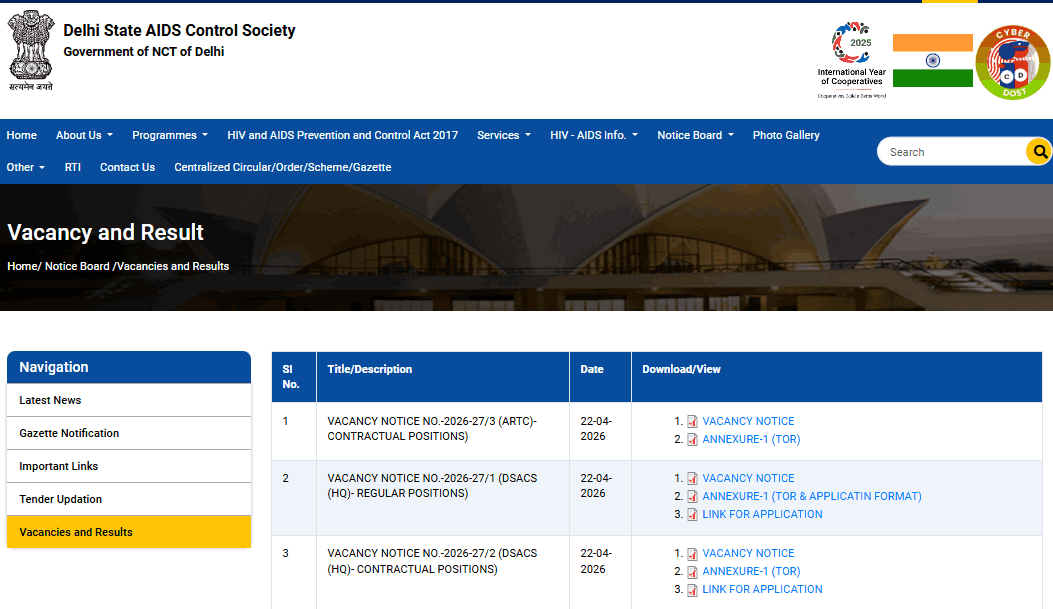Click the search magnifier icon
This screenshot has width=1053, height=609.
1039,151
